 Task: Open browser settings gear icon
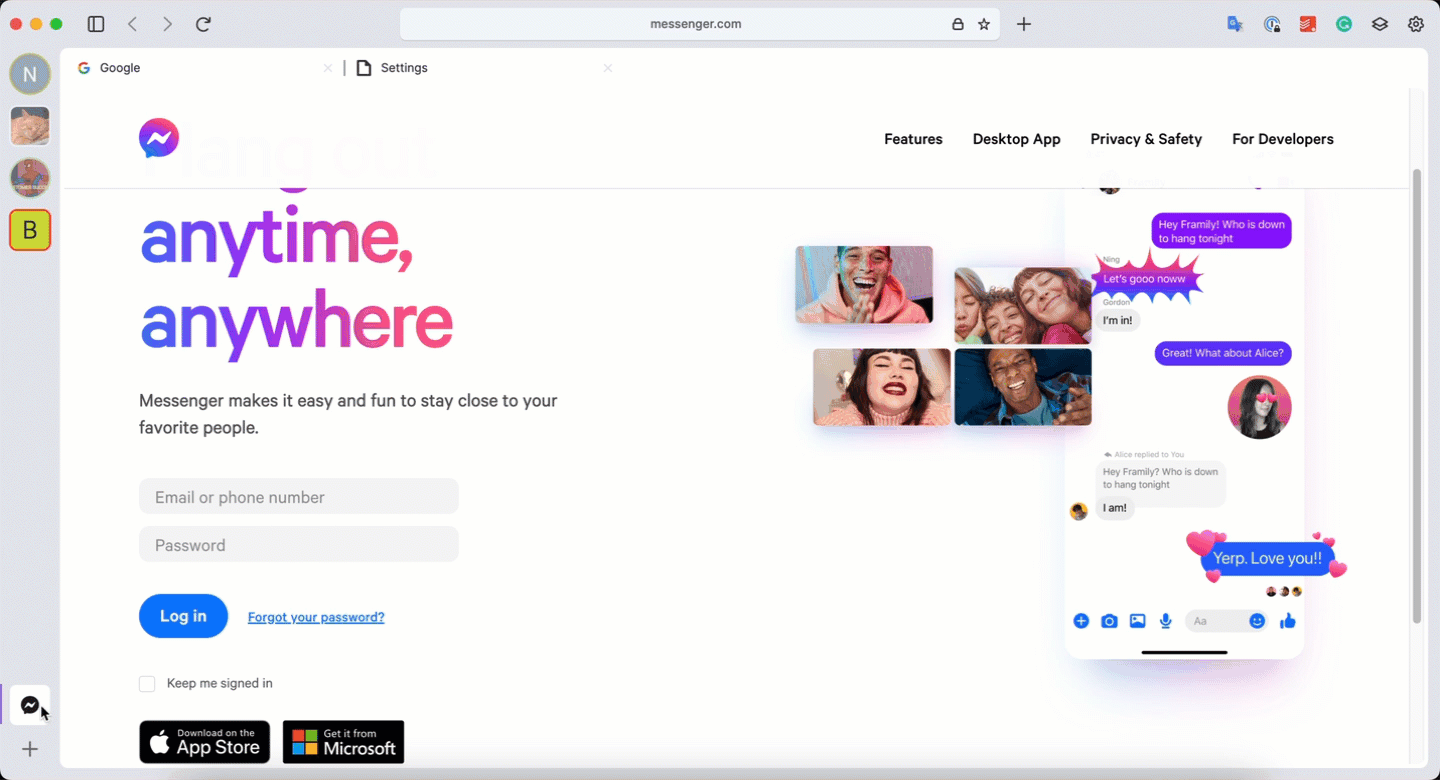tap(1416, 24)
